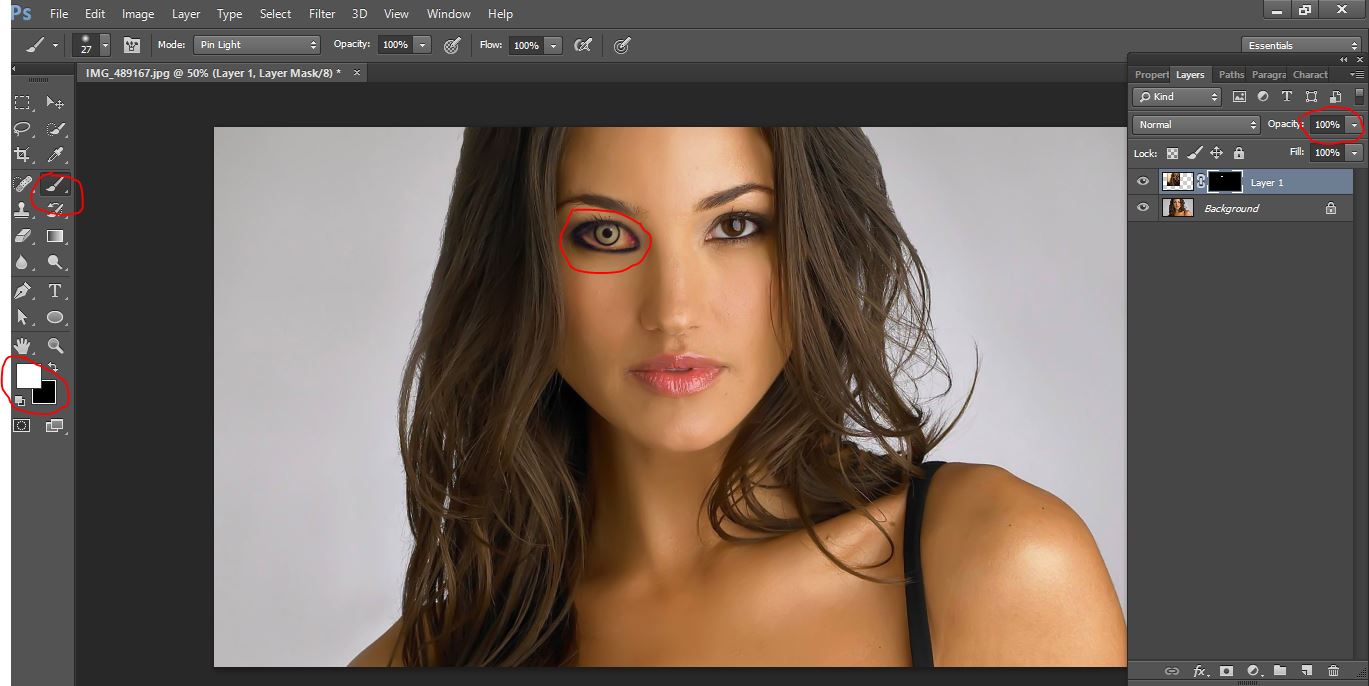Viewport: 1369px width, 686px height.
Task: Select the Crop tool
Action: click(x=22, y=155)
